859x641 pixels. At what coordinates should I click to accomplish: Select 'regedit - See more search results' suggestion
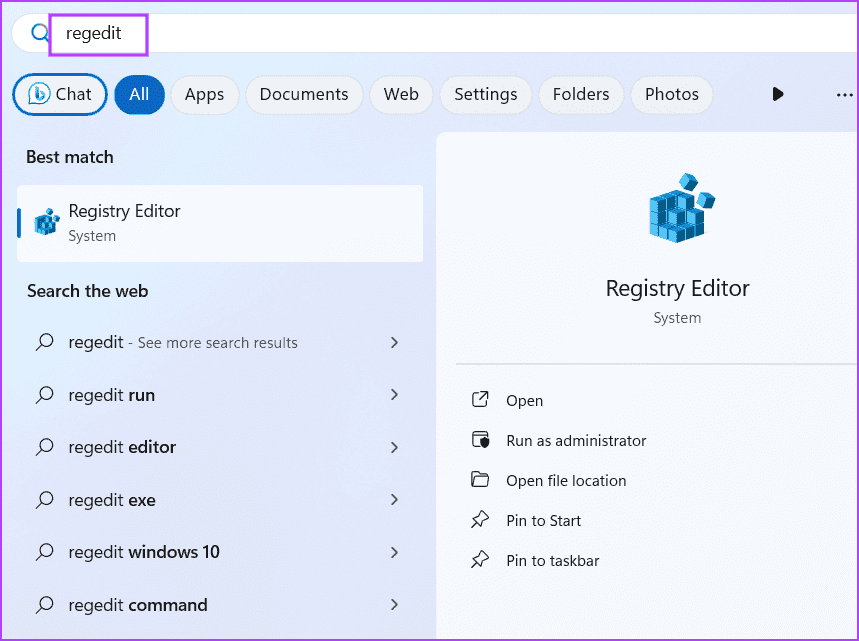pyautogui.click(x=219, y=342)
